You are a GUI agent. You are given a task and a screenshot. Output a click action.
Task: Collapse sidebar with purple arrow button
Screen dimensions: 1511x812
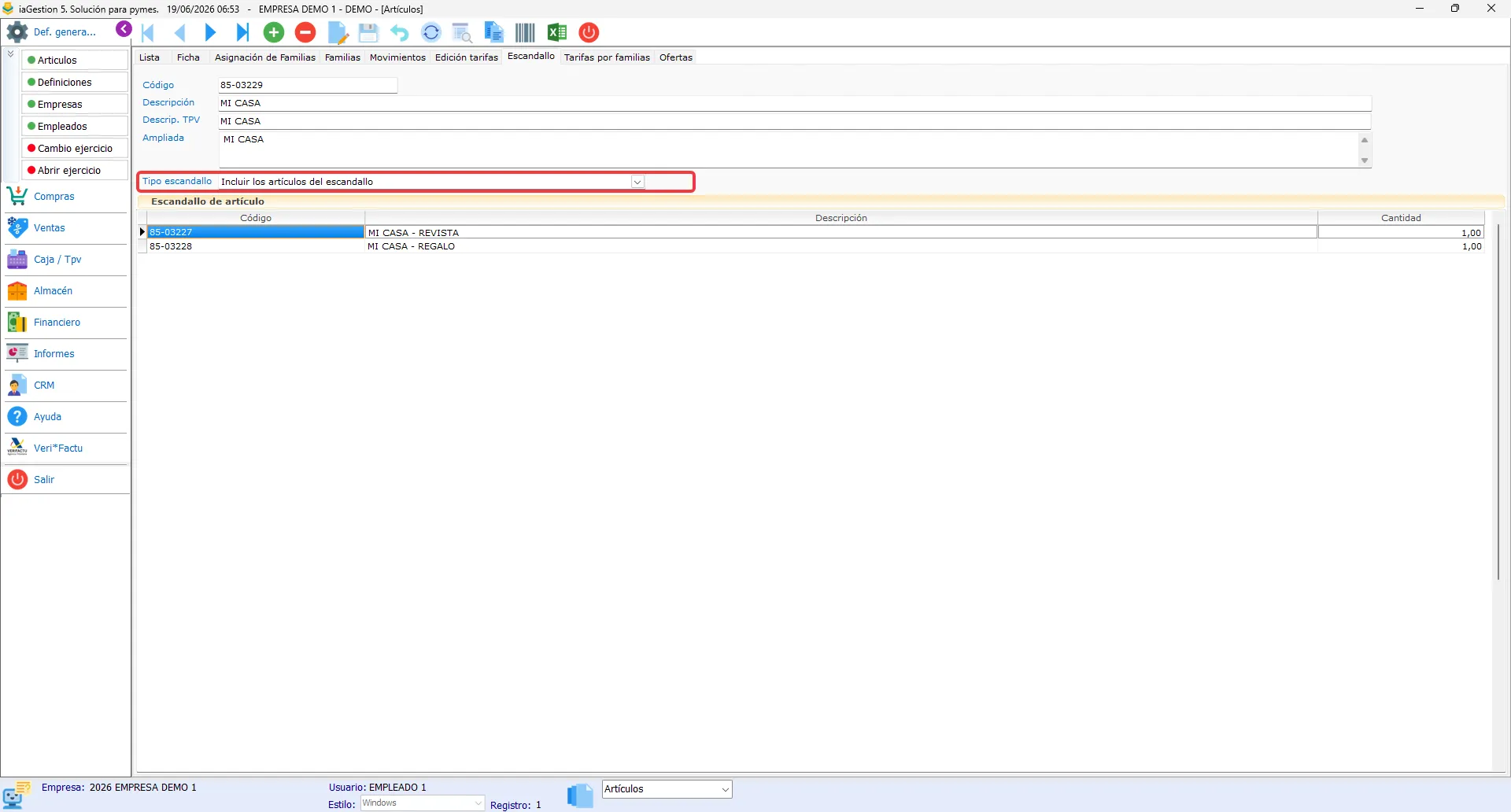[124, 29]
